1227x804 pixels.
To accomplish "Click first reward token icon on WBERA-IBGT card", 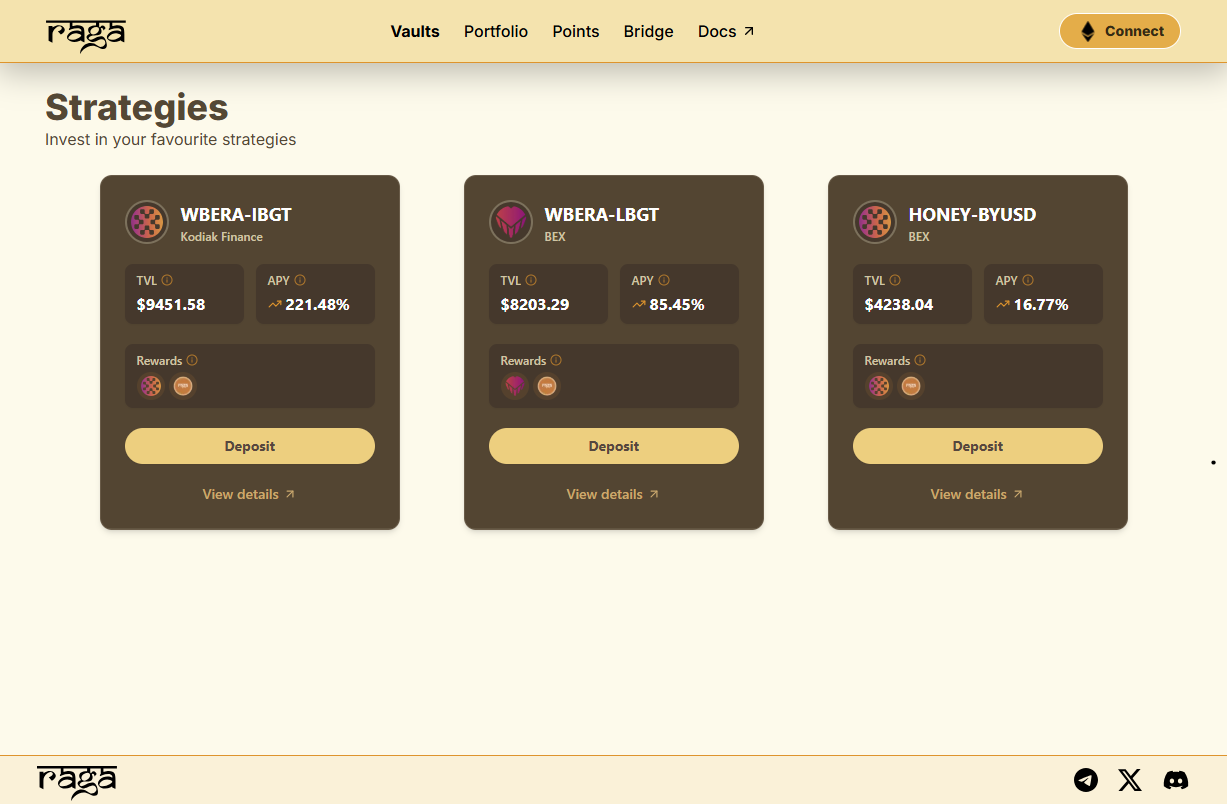I will pos(151,386).
